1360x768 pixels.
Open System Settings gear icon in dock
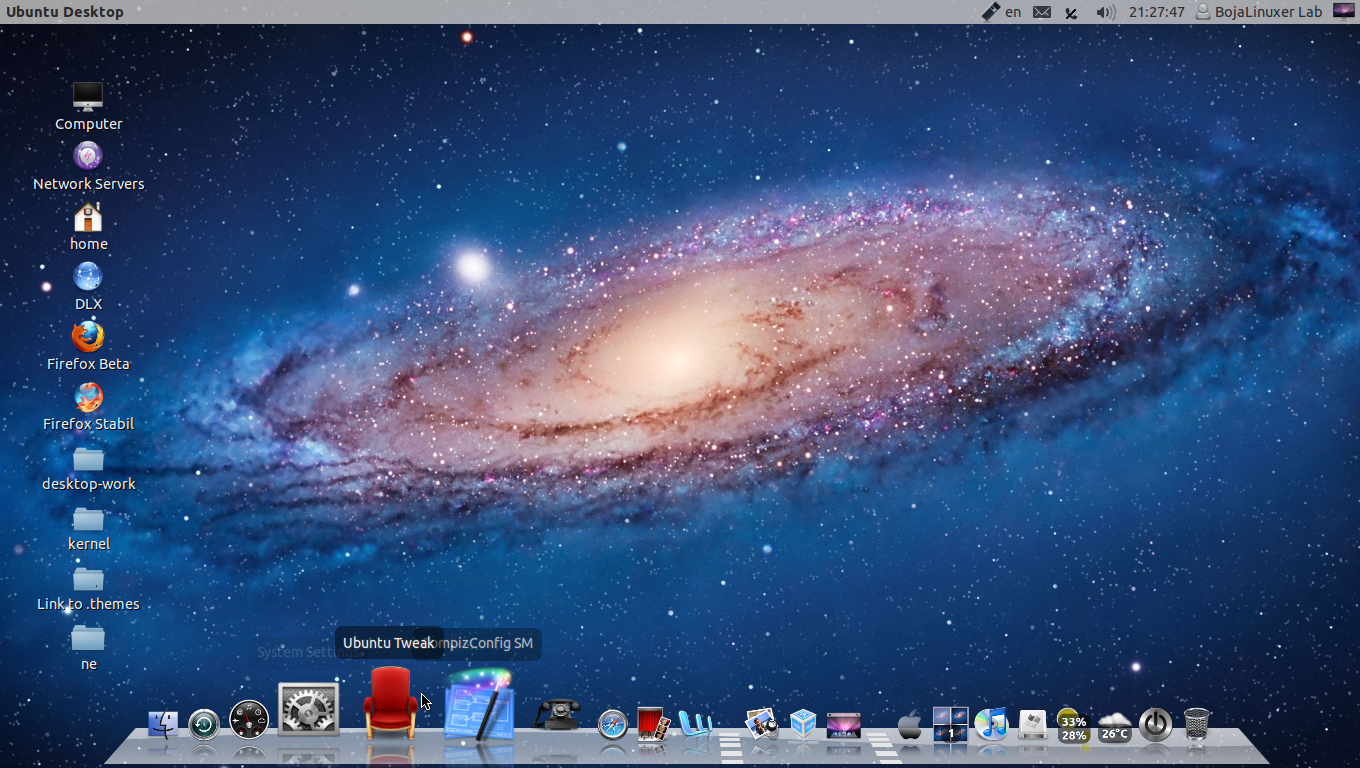pos(308,710)
